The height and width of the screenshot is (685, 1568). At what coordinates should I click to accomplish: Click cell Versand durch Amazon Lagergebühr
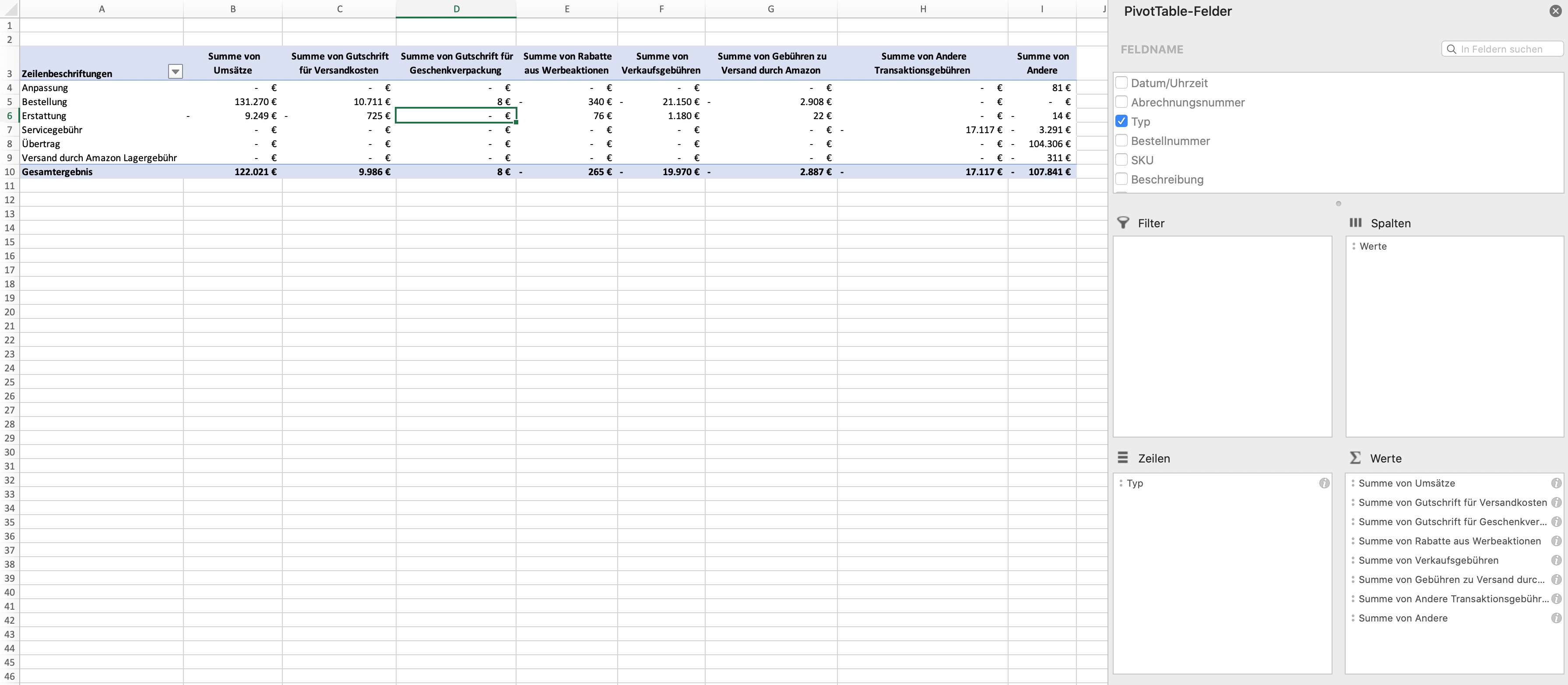pyautogui.click(x=102, y=158)
